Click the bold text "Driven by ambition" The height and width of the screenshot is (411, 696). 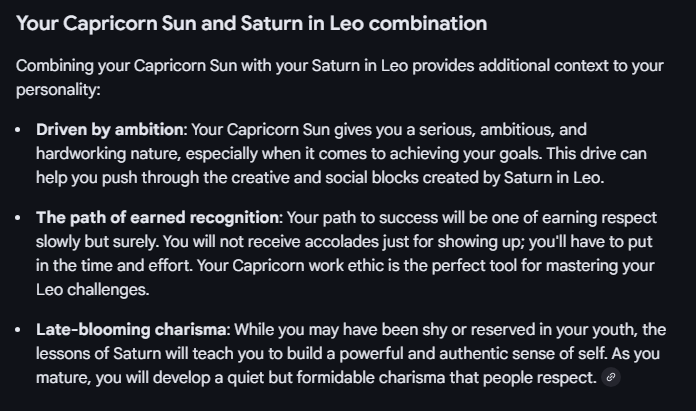tap(110, 129)
